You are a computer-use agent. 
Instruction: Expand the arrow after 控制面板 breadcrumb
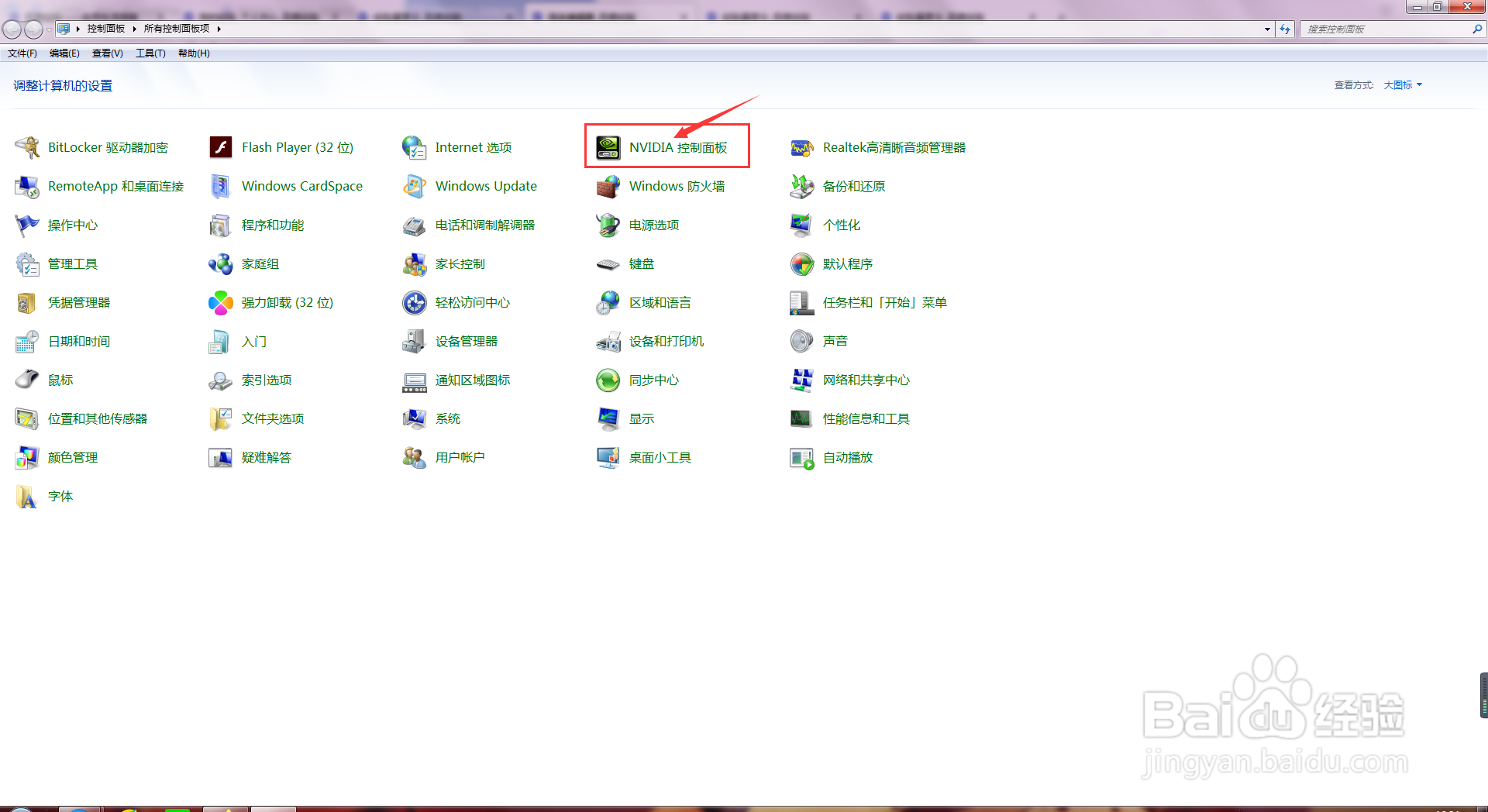tap(134, 29)
